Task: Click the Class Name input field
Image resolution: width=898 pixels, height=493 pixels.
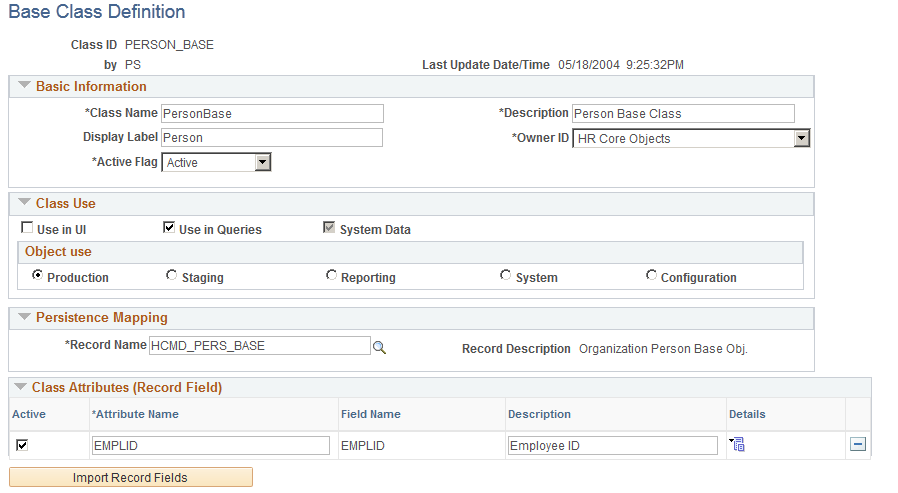Action: (x=273, y=113)
